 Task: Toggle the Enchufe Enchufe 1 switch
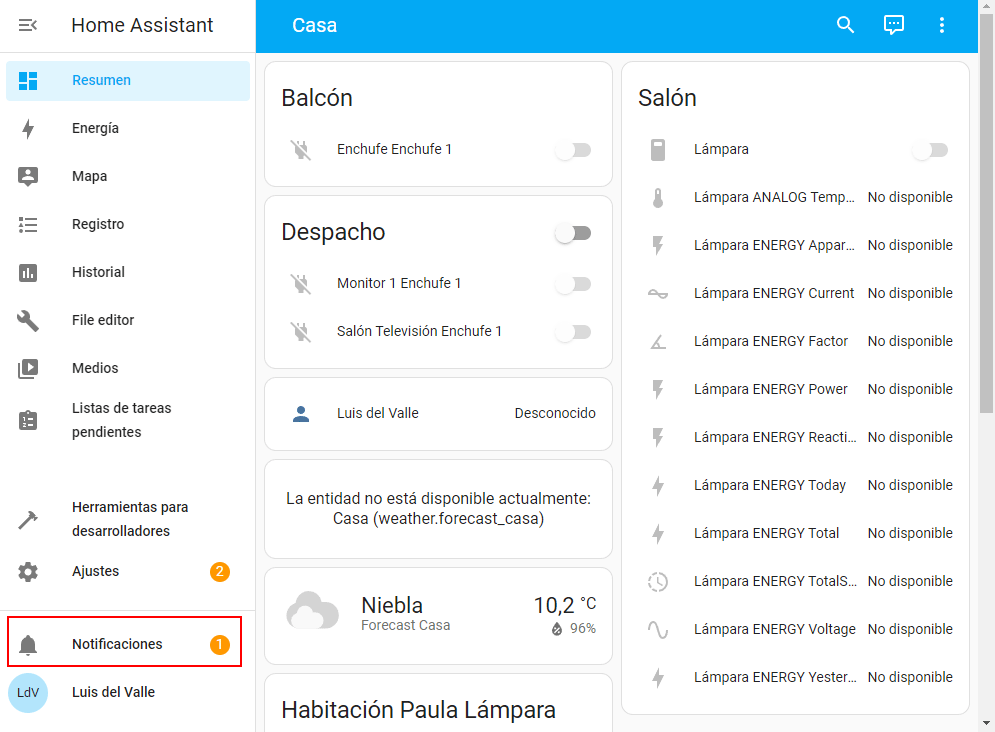pos(573,150)
